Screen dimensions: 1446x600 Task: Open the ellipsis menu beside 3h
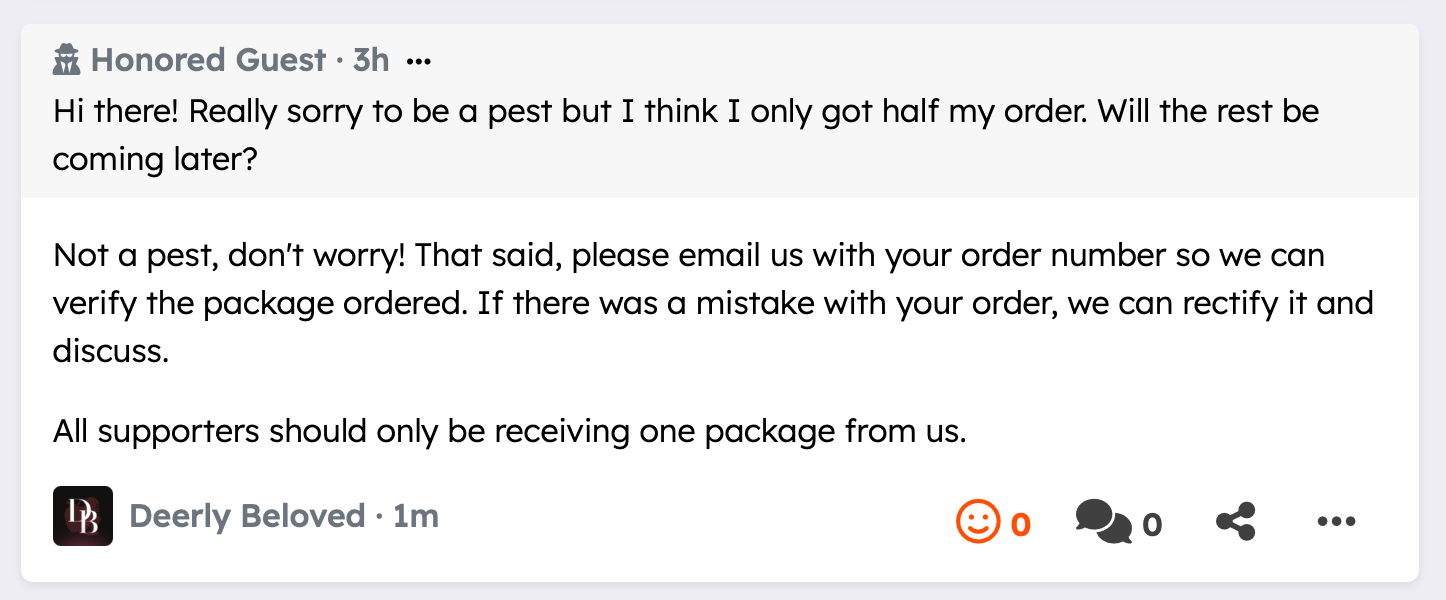(x=419, y=62)
